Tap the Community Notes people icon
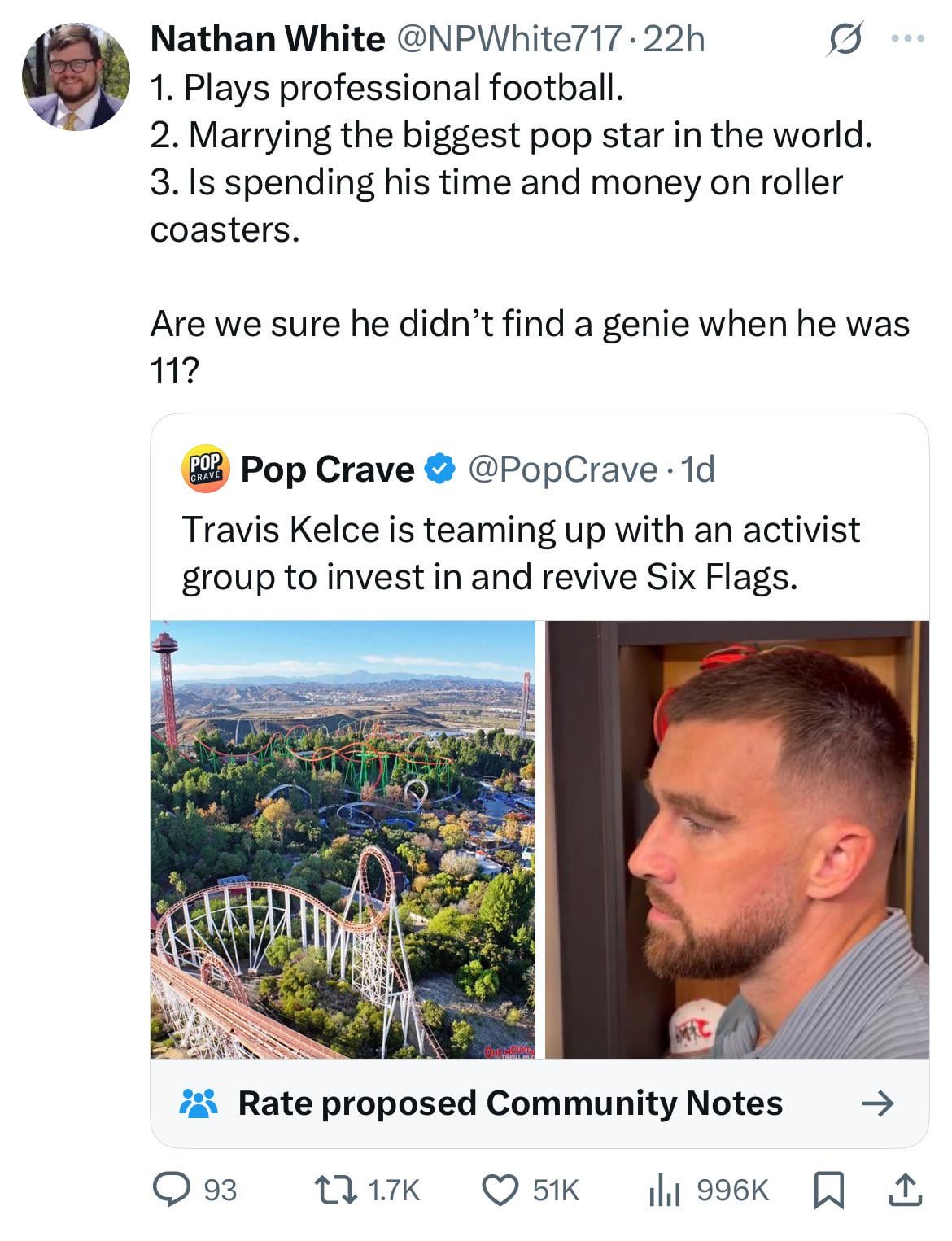Viewport: 952px width, 1241px height. [198, 1103]
